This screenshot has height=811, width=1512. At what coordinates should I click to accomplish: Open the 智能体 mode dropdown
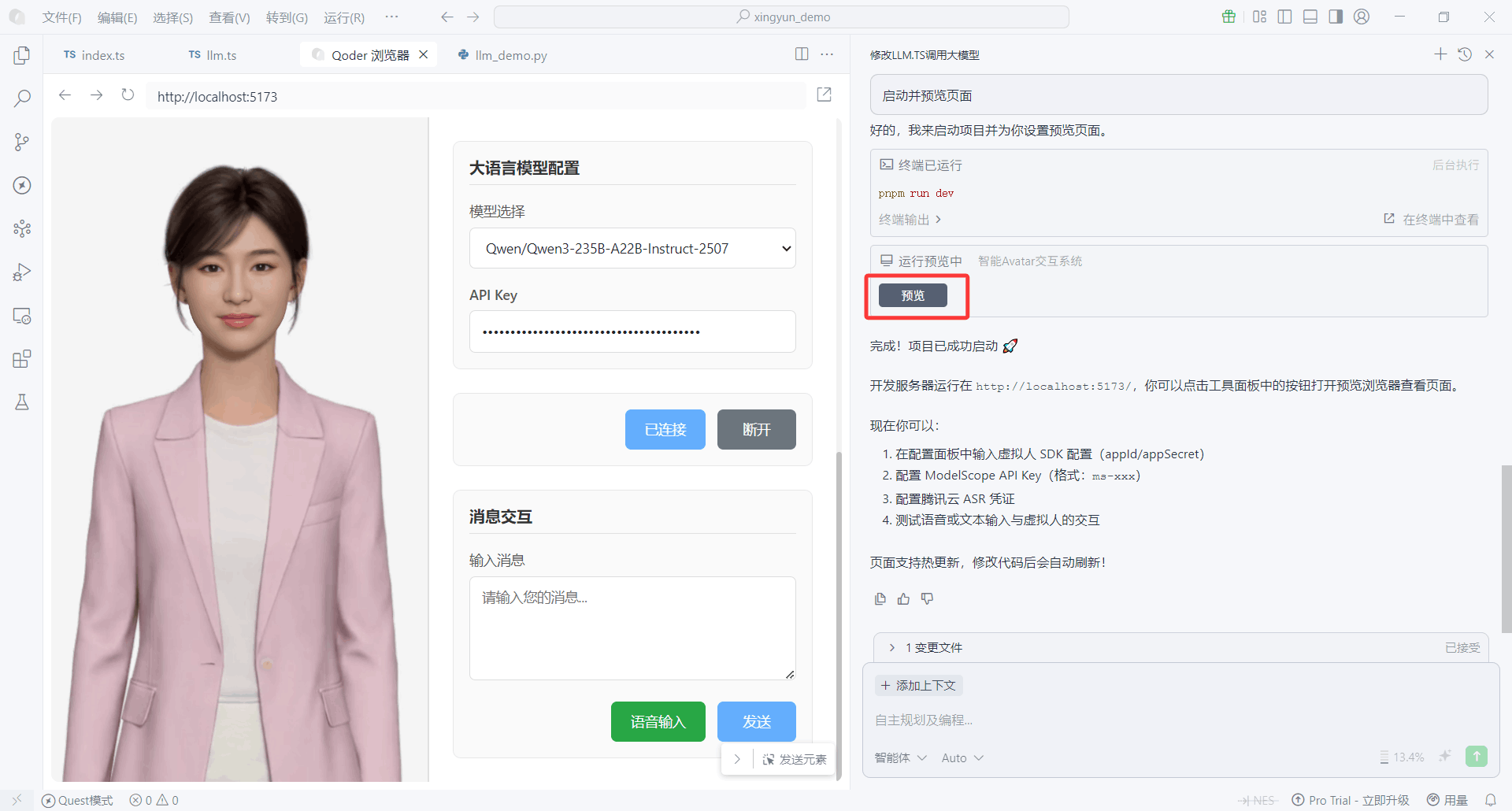click(901, 757)
